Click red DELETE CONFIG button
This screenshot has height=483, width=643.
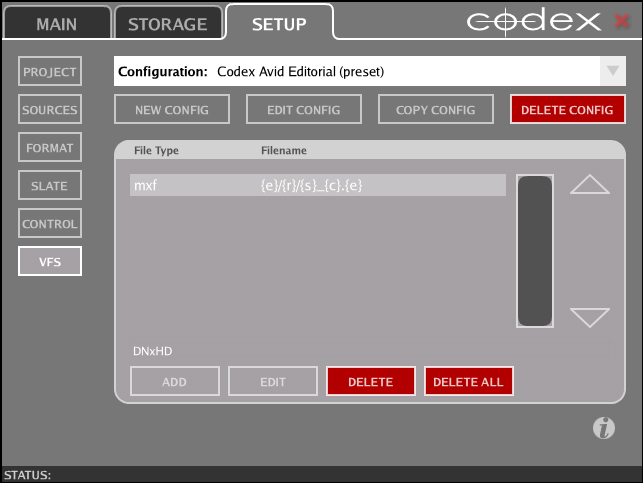pos(568,109)
